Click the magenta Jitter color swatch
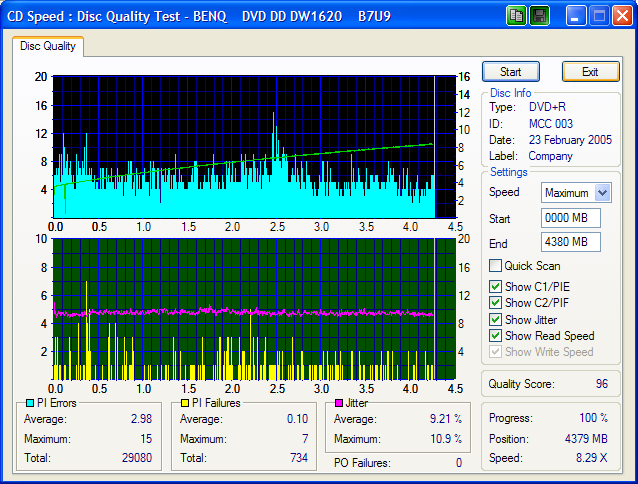 [339, 403]
